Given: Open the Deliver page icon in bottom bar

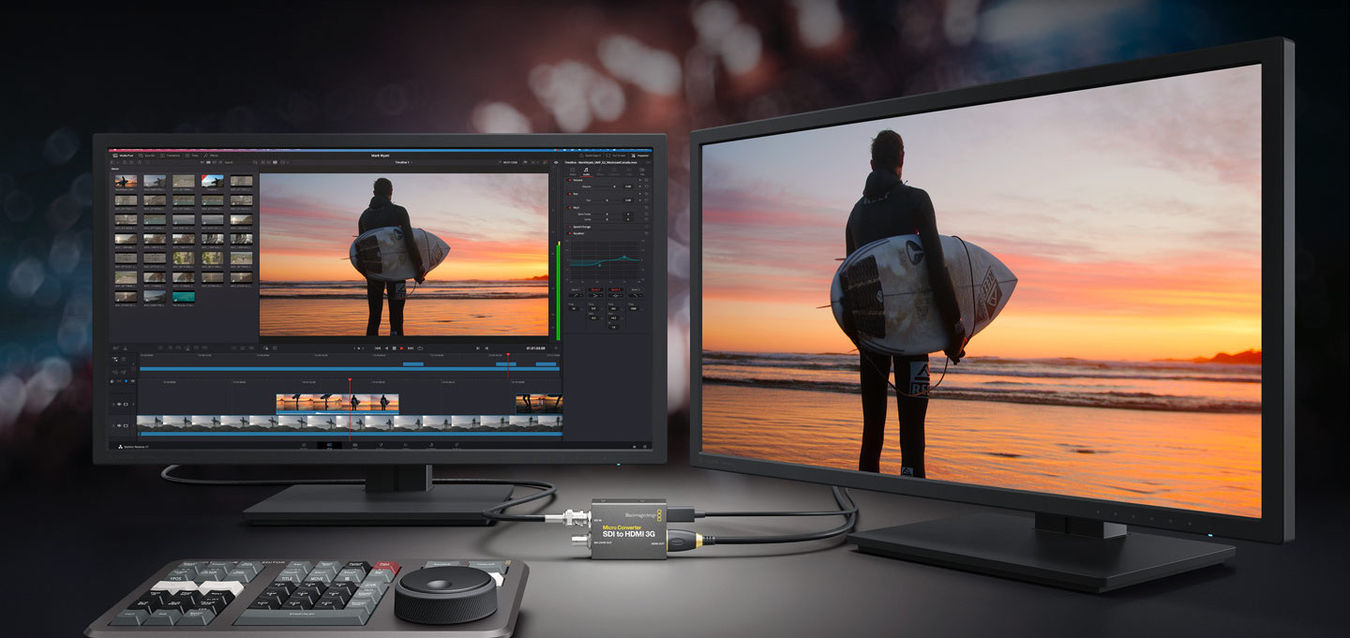Looking at the screenshot, I should click(457, 445).
